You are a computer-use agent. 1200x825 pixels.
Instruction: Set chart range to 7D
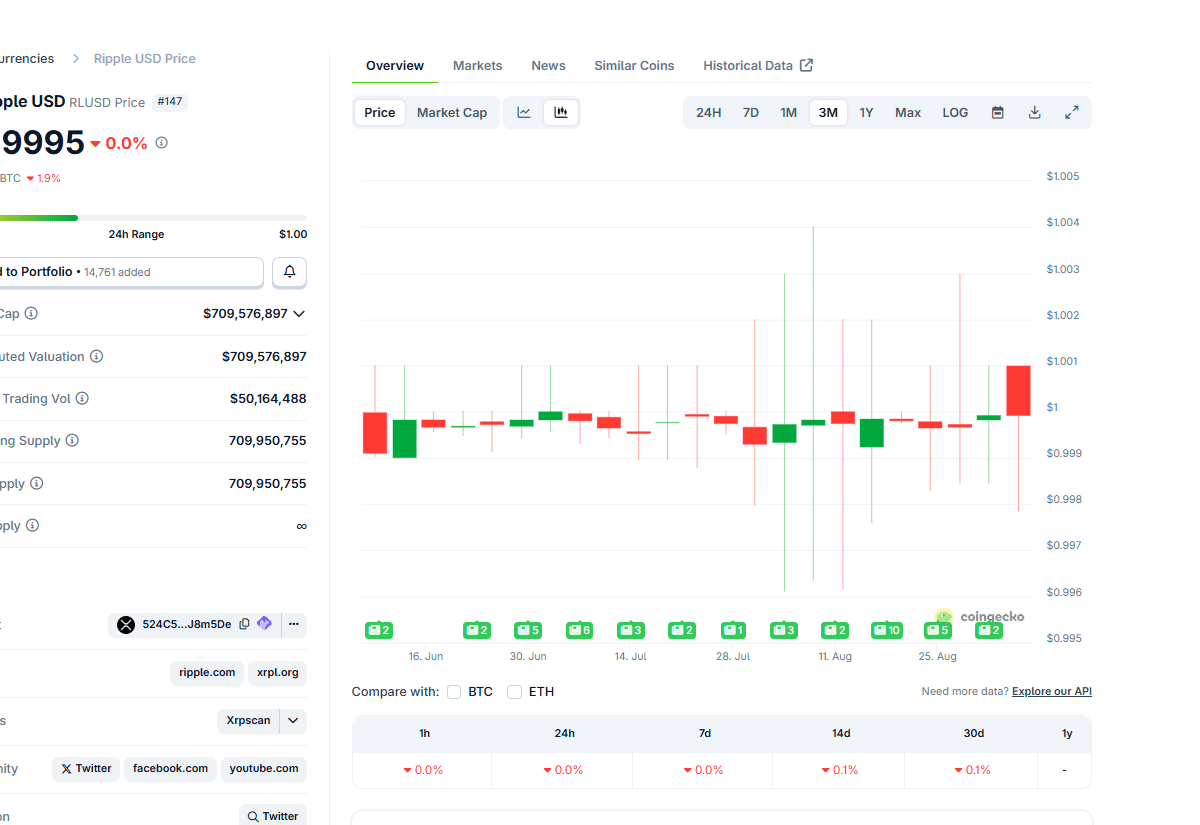pyautogui.click(x=751, y=112)
